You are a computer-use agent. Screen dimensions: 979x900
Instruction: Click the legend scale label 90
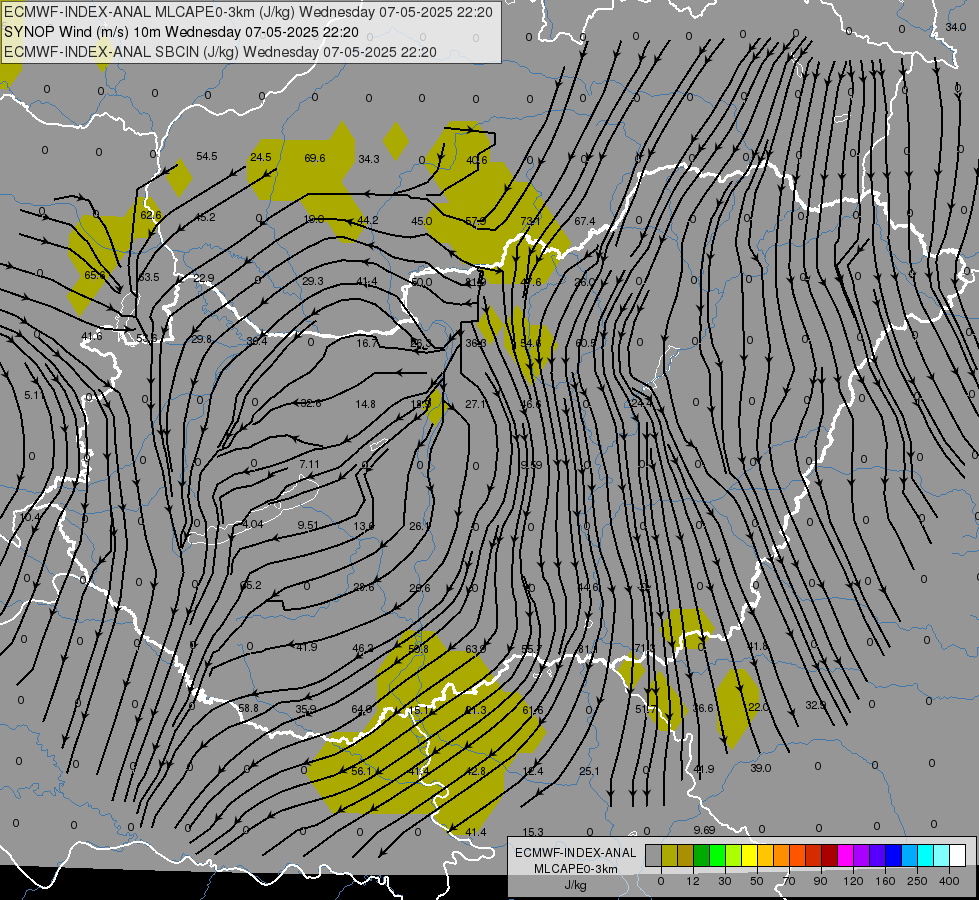pyautogui.click(x=820, y=881)
